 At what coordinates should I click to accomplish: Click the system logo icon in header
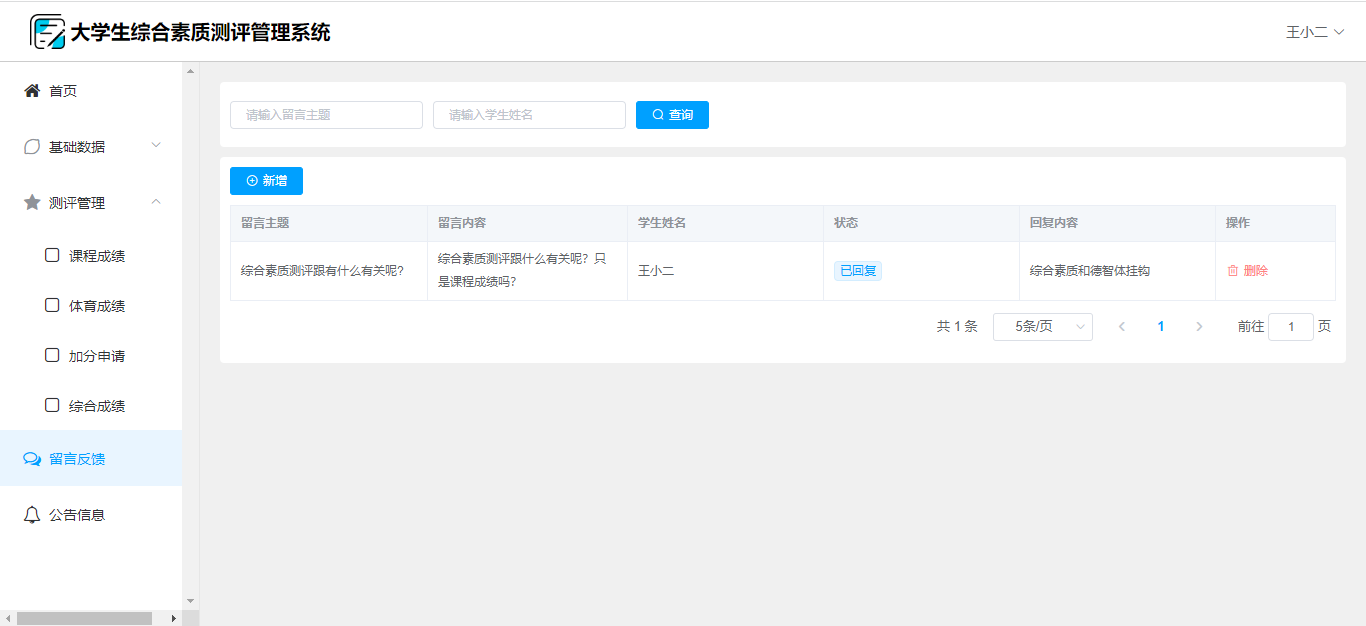point(47,32)
